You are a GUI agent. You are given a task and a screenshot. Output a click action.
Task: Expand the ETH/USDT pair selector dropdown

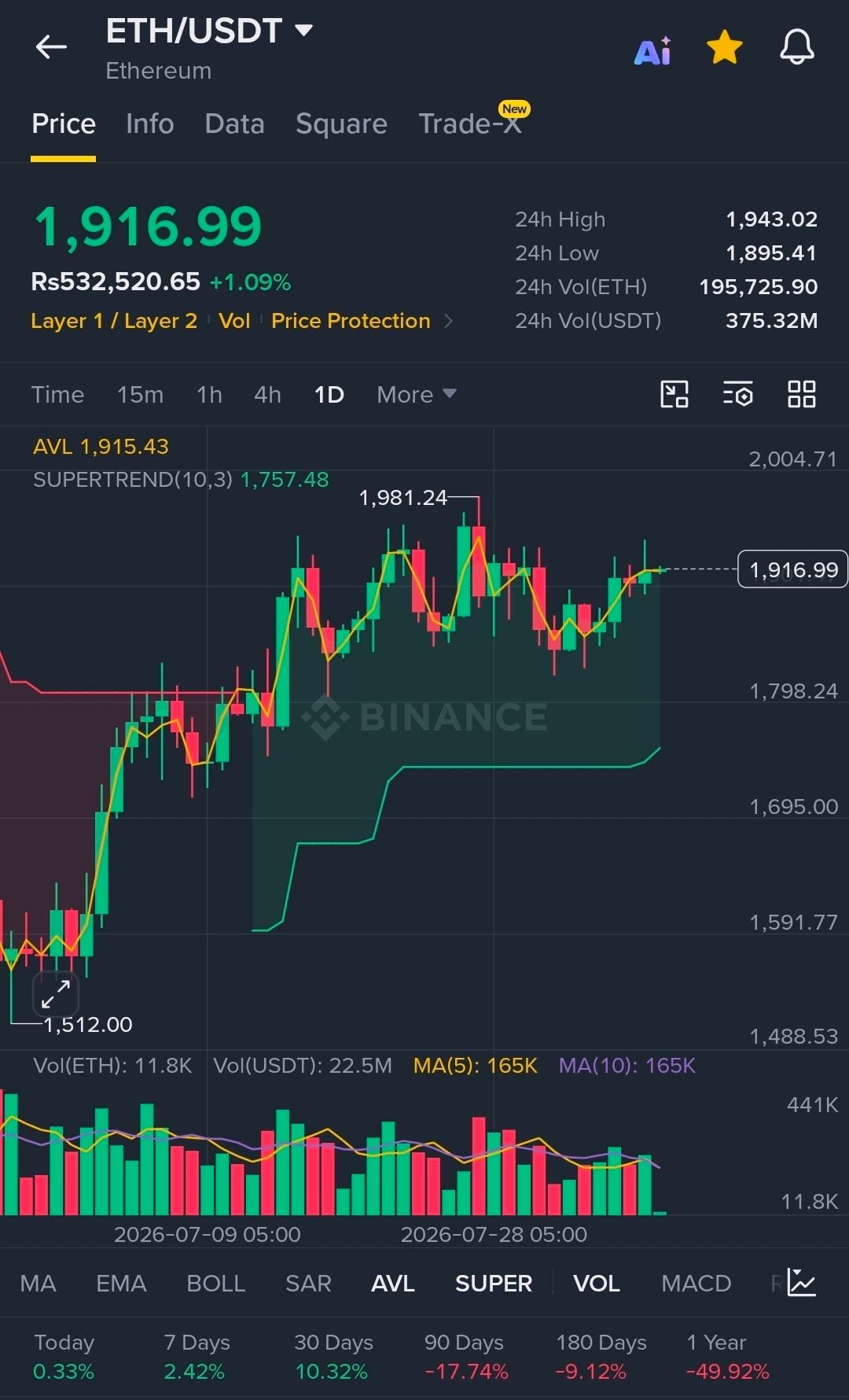tap(303, 31)
